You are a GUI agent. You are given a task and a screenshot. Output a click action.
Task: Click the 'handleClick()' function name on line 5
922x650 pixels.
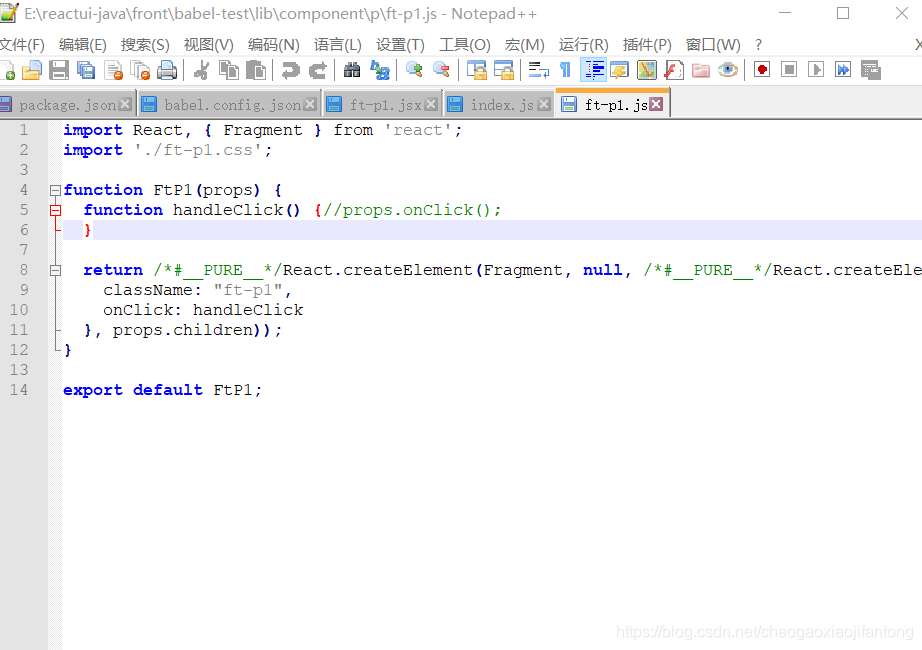236,210
